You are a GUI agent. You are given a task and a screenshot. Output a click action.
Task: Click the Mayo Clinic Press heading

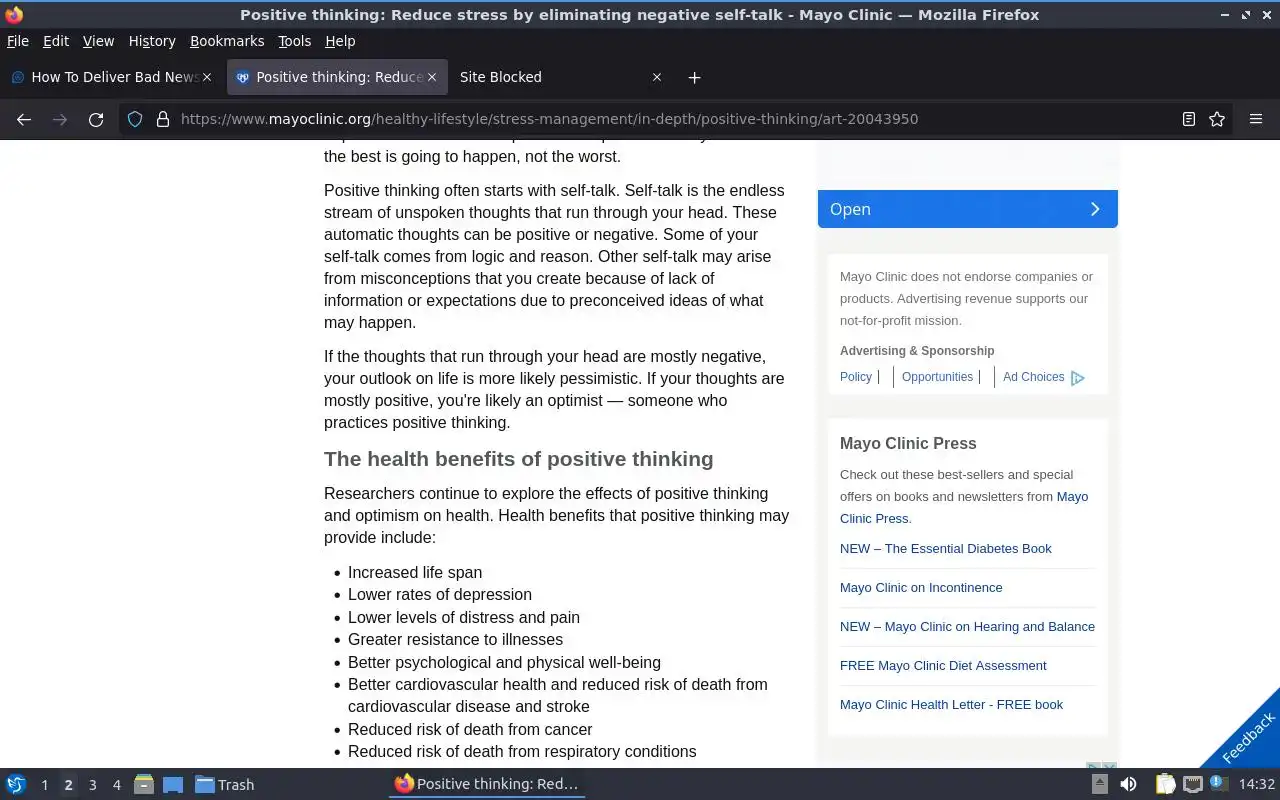coord(908,443)
